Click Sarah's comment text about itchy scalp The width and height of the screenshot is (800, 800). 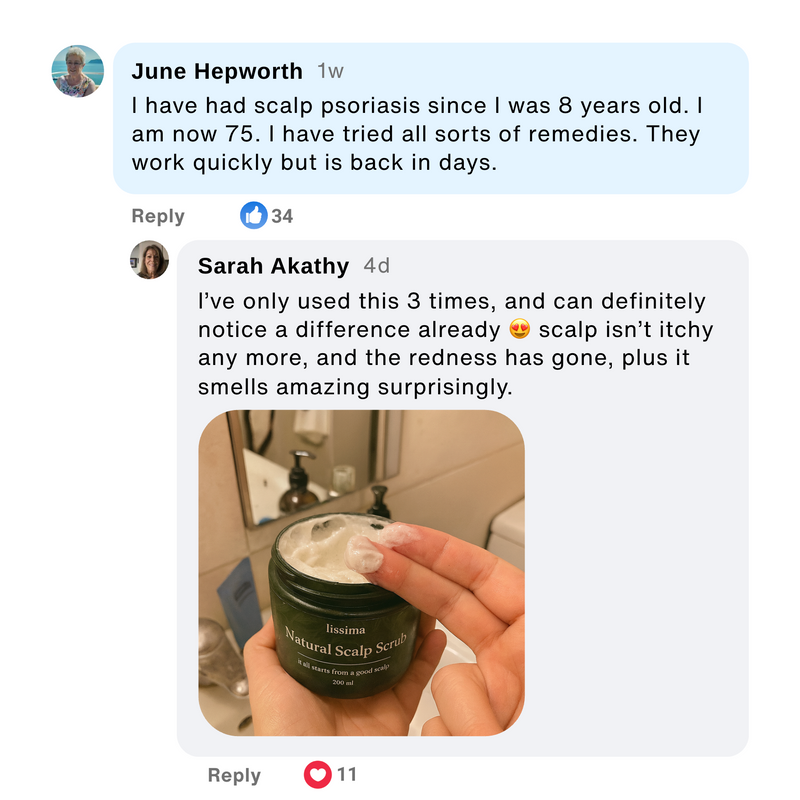(455, 344)
